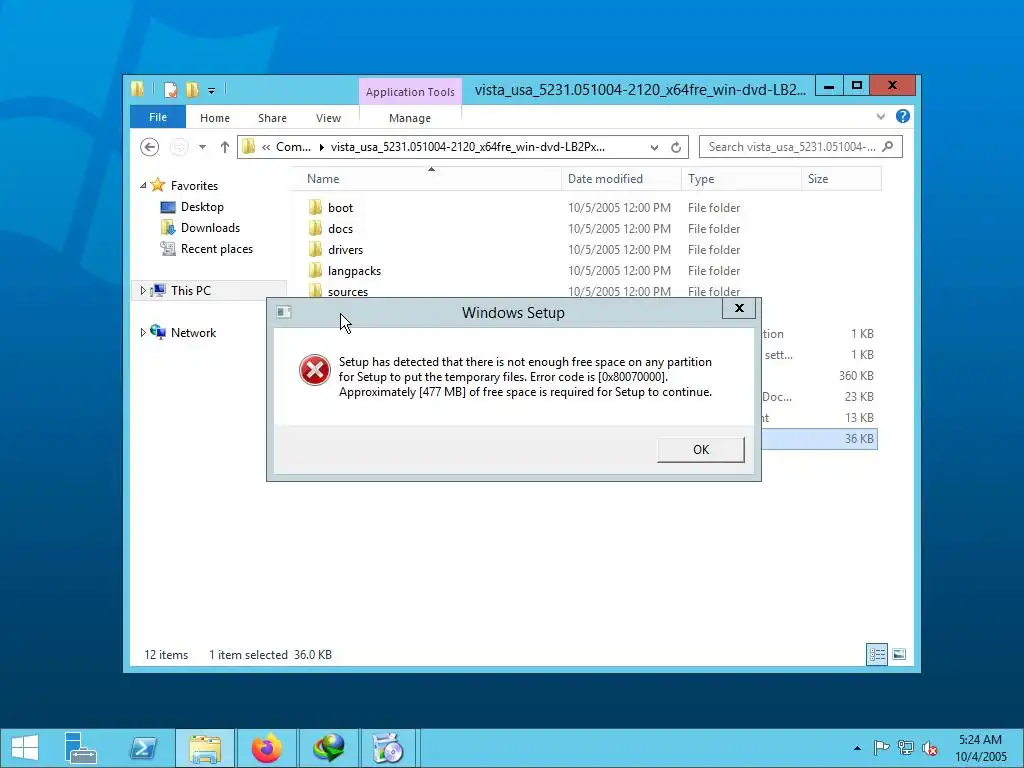The width and height of the screenshot is (1024, 768).
Task: Open Internet Download Manager taskbar icon
Action: coord(328,748)
